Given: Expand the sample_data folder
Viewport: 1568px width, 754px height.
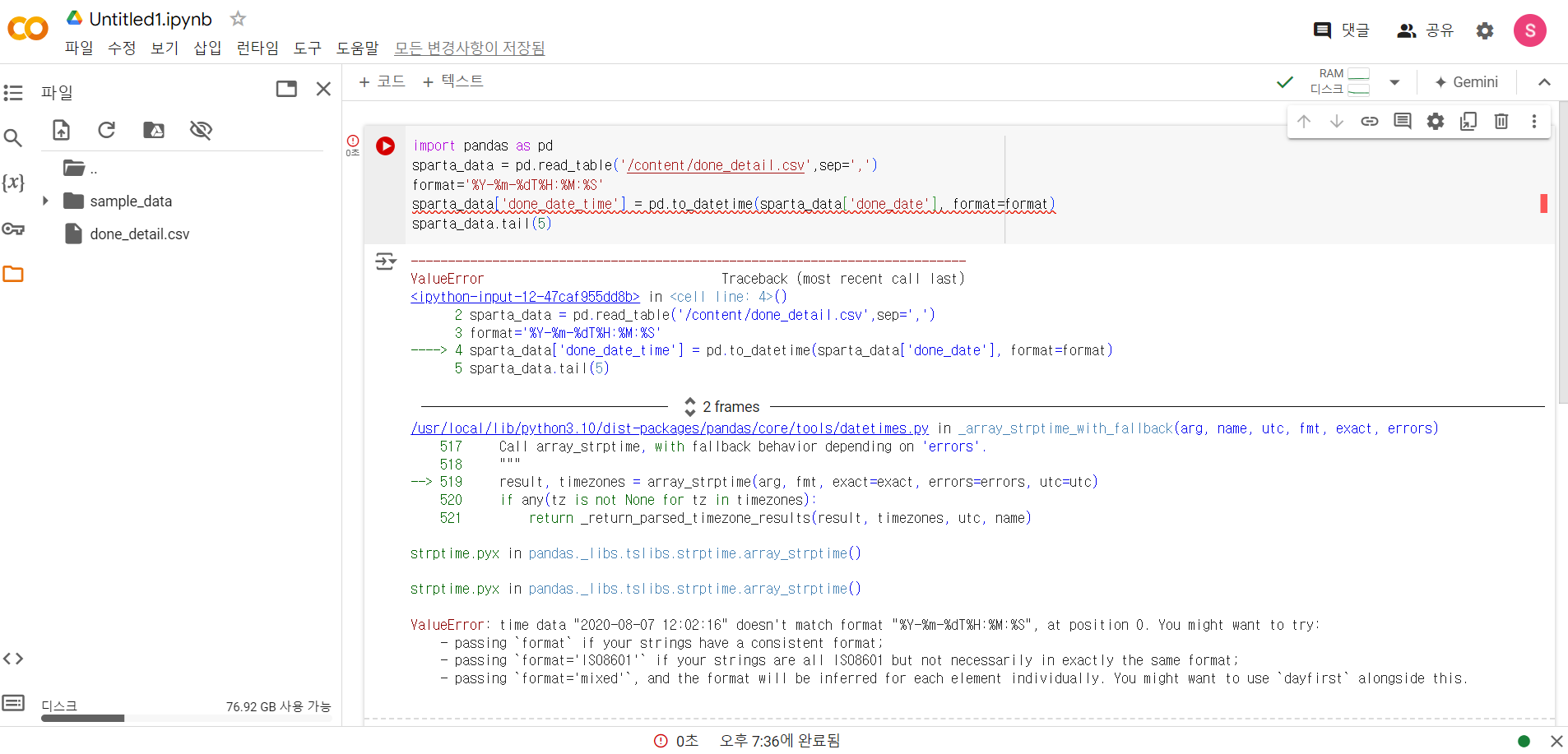Looking at the screenshot, I should pyautogui.click(x=45, y=201).
